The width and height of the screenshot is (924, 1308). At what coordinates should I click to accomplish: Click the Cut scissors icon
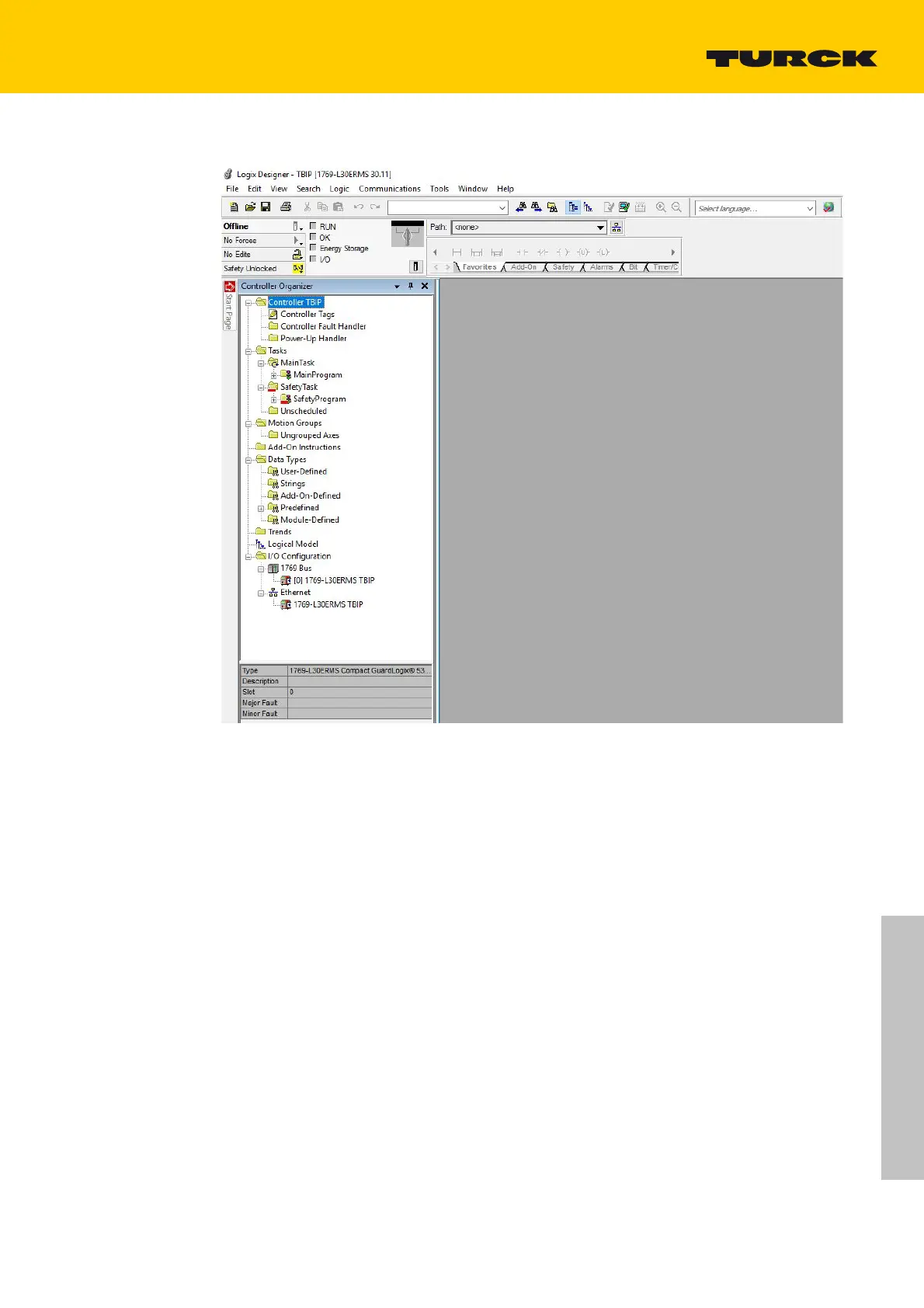(x=307, y=207)
